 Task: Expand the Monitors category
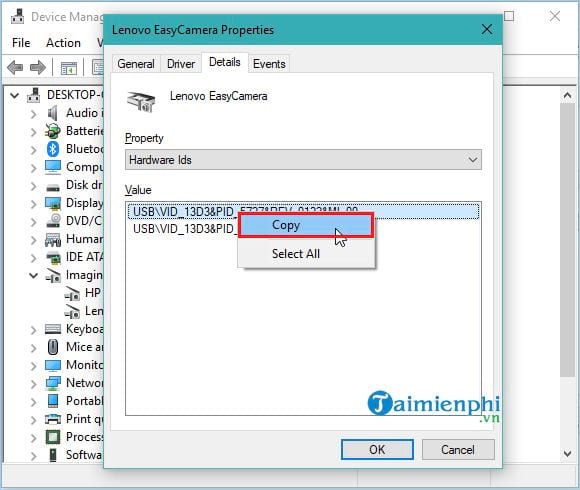[x=33, y=366]
